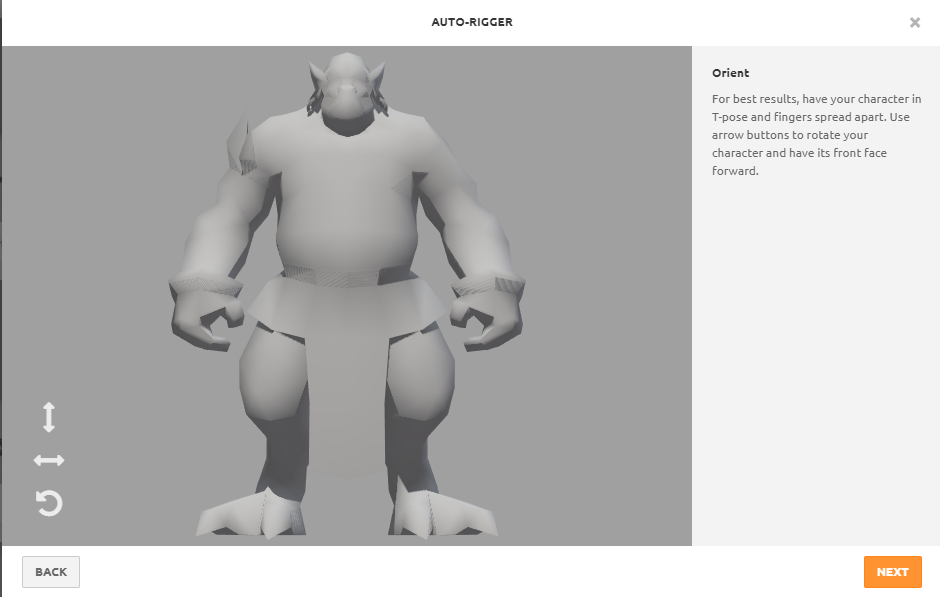The height and width of the screenshot is (597, 940).
Task: Close the Auto-Rigger dialog
Action: [x=915, y=23]
